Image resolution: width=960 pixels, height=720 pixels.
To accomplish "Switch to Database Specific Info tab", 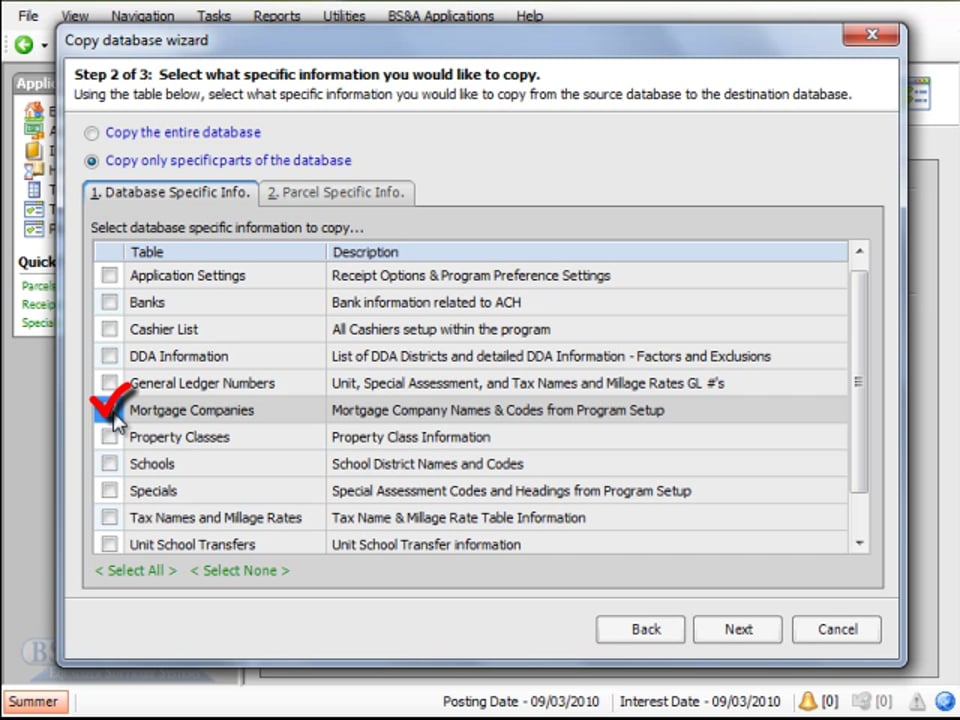I will (170, 193).
